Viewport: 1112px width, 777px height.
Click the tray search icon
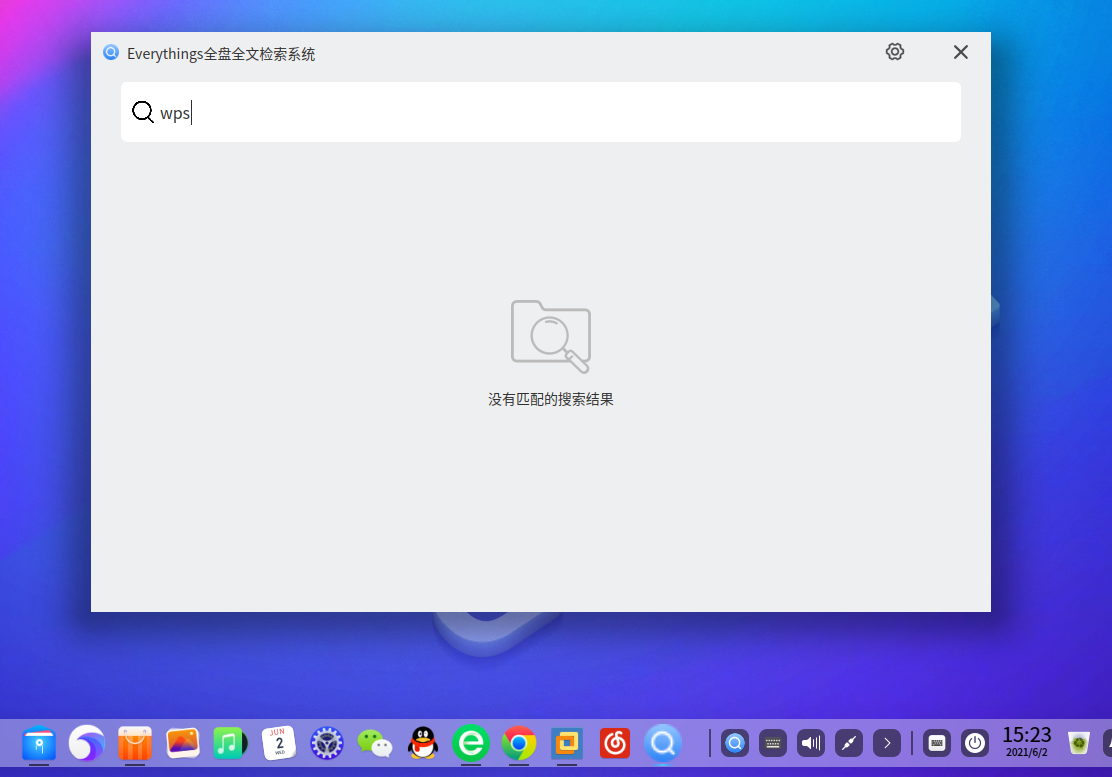coord(735,744)
